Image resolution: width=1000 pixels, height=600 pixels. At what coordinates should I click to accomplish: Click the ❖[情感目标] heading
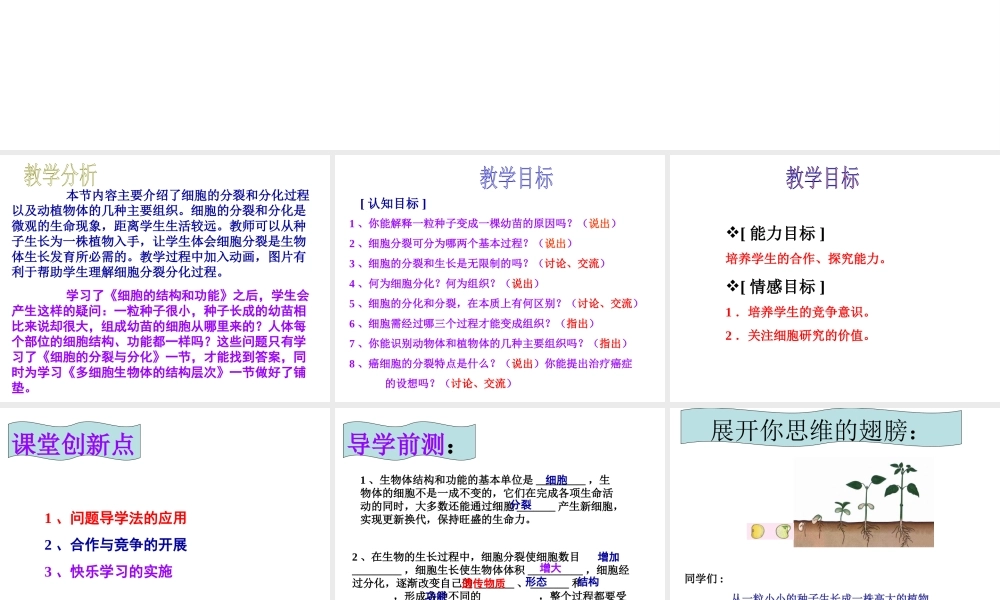tap(775, 287)
